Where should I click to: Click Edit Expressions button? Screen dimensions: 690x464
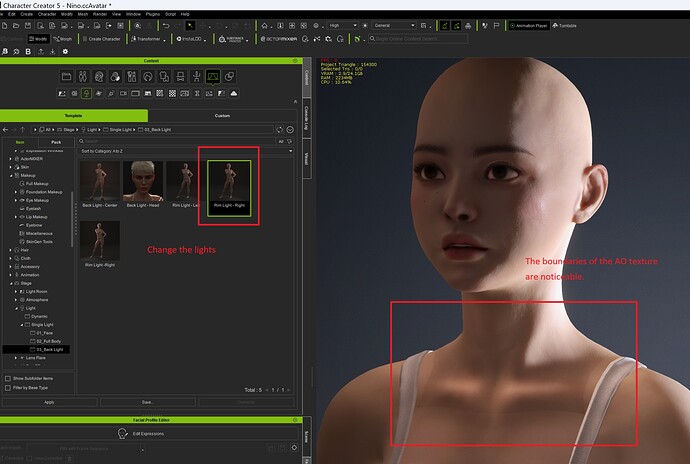coord(141,434)
